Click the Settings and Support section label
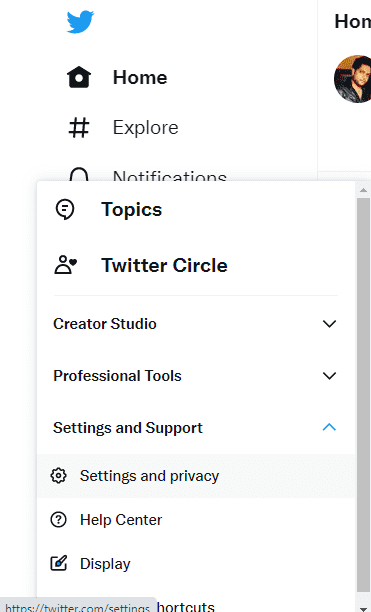The width and height of the screenshot is (371, 612). tap(128, 428)
